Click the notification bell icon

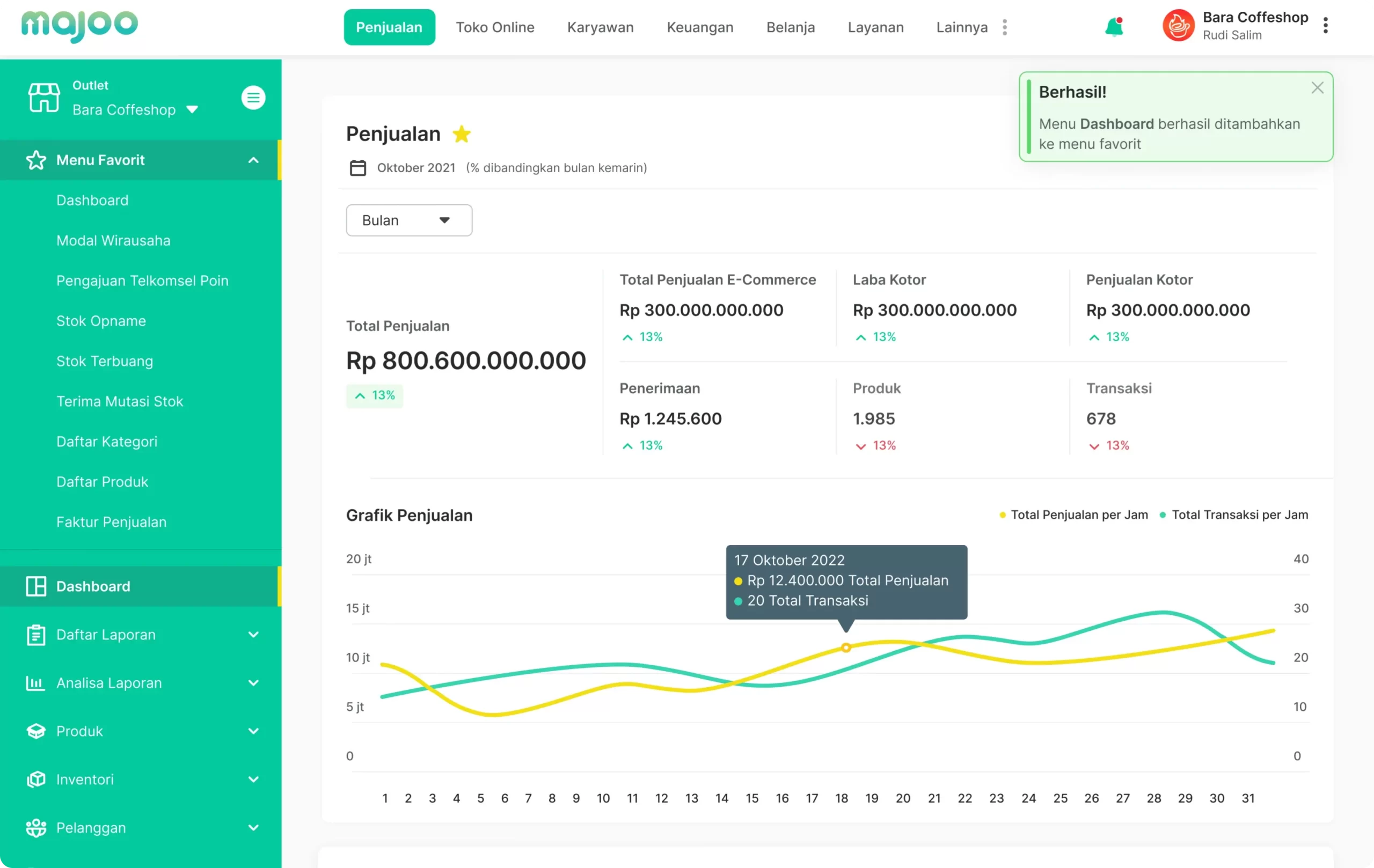[1113, 27]
